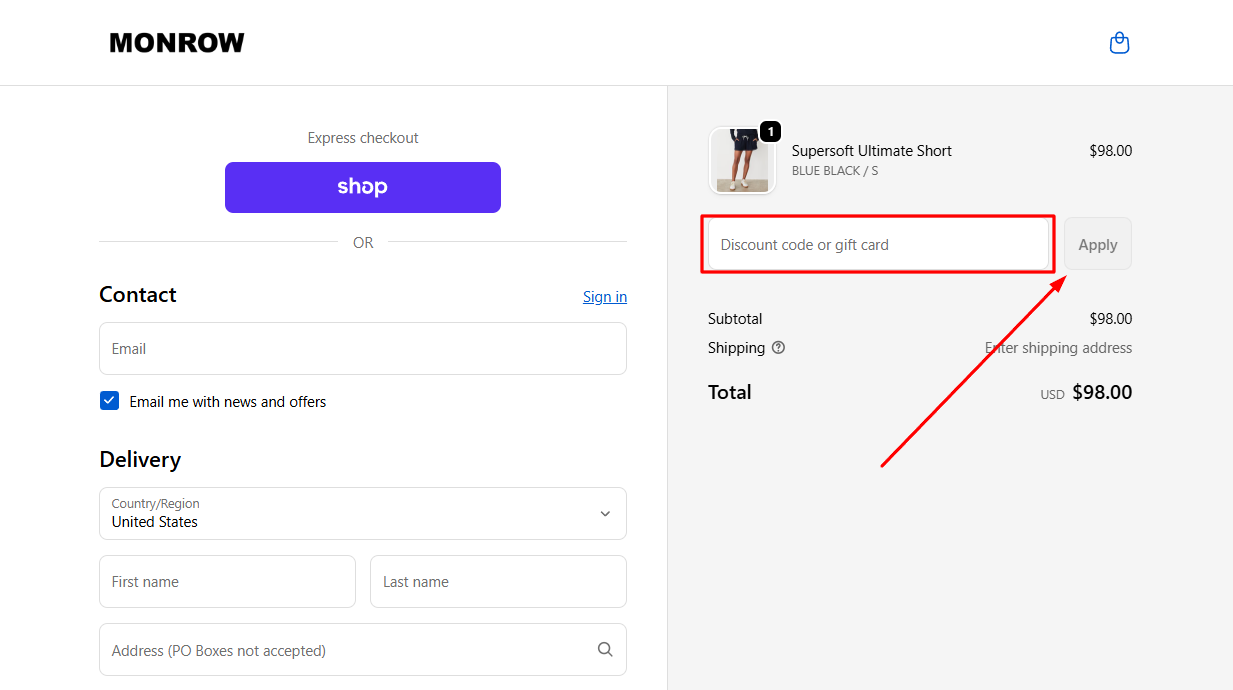The image size is (1233, 690).
Task: Focus the Last name field
Action: point(498,582)
